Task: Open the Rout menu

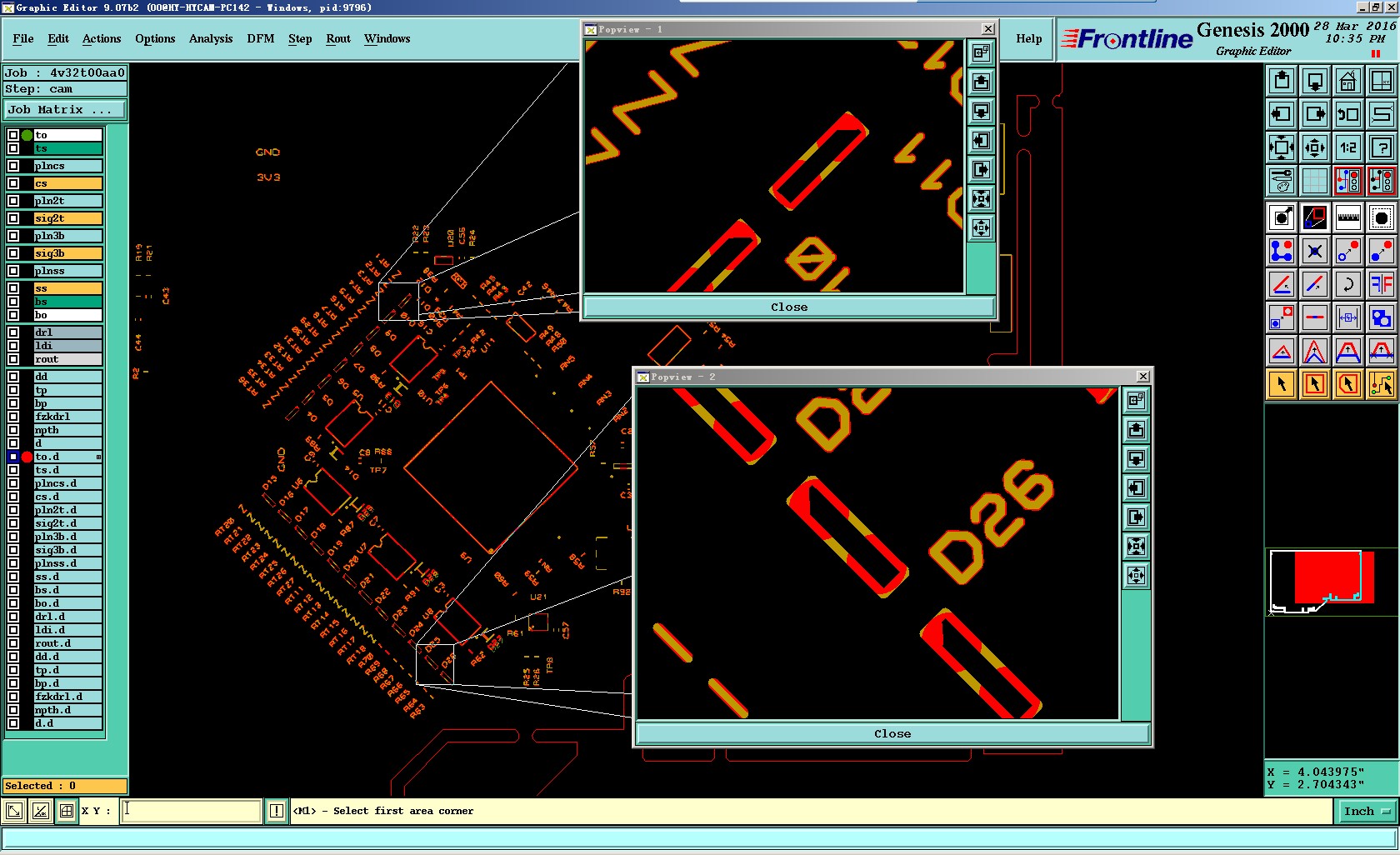Action: (x=338, y=38)
